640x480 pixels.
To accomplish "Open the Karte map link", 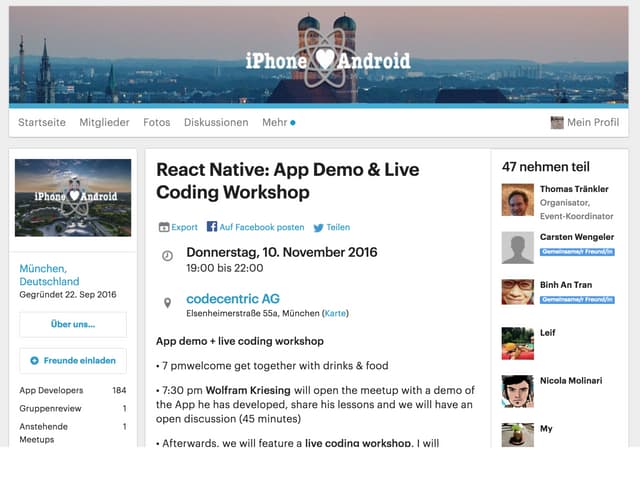I will click(x=336, y=313).
